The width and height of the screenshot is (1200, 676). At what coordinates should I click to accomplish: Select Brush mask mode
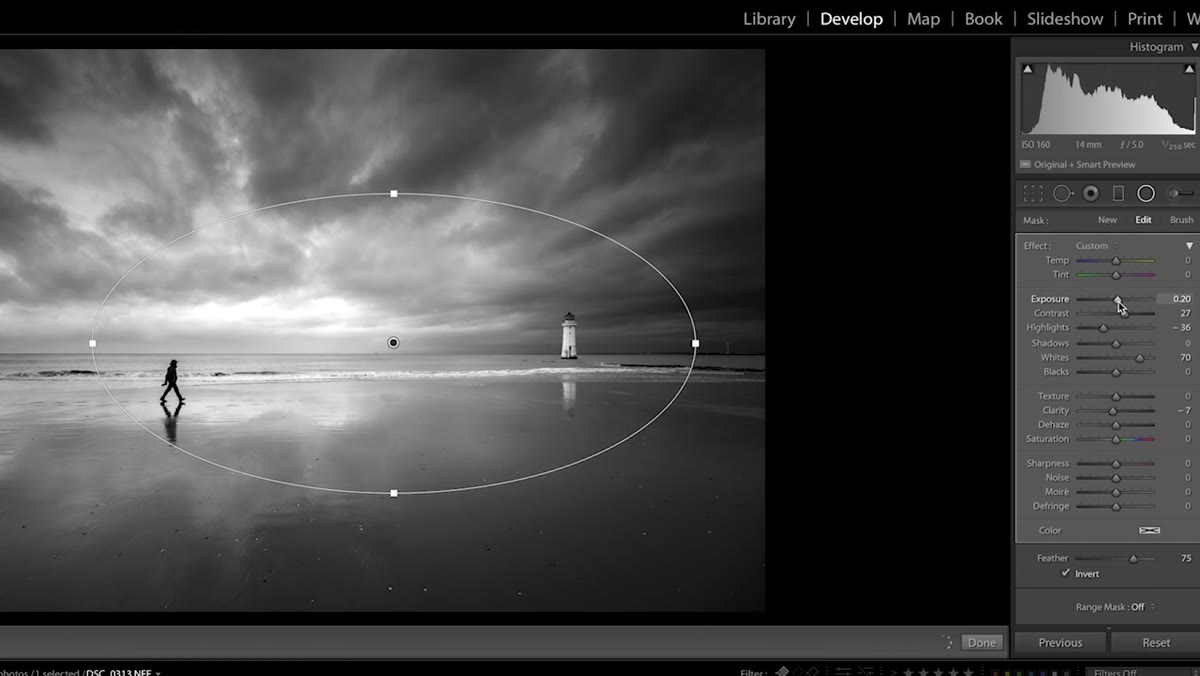1182,220
